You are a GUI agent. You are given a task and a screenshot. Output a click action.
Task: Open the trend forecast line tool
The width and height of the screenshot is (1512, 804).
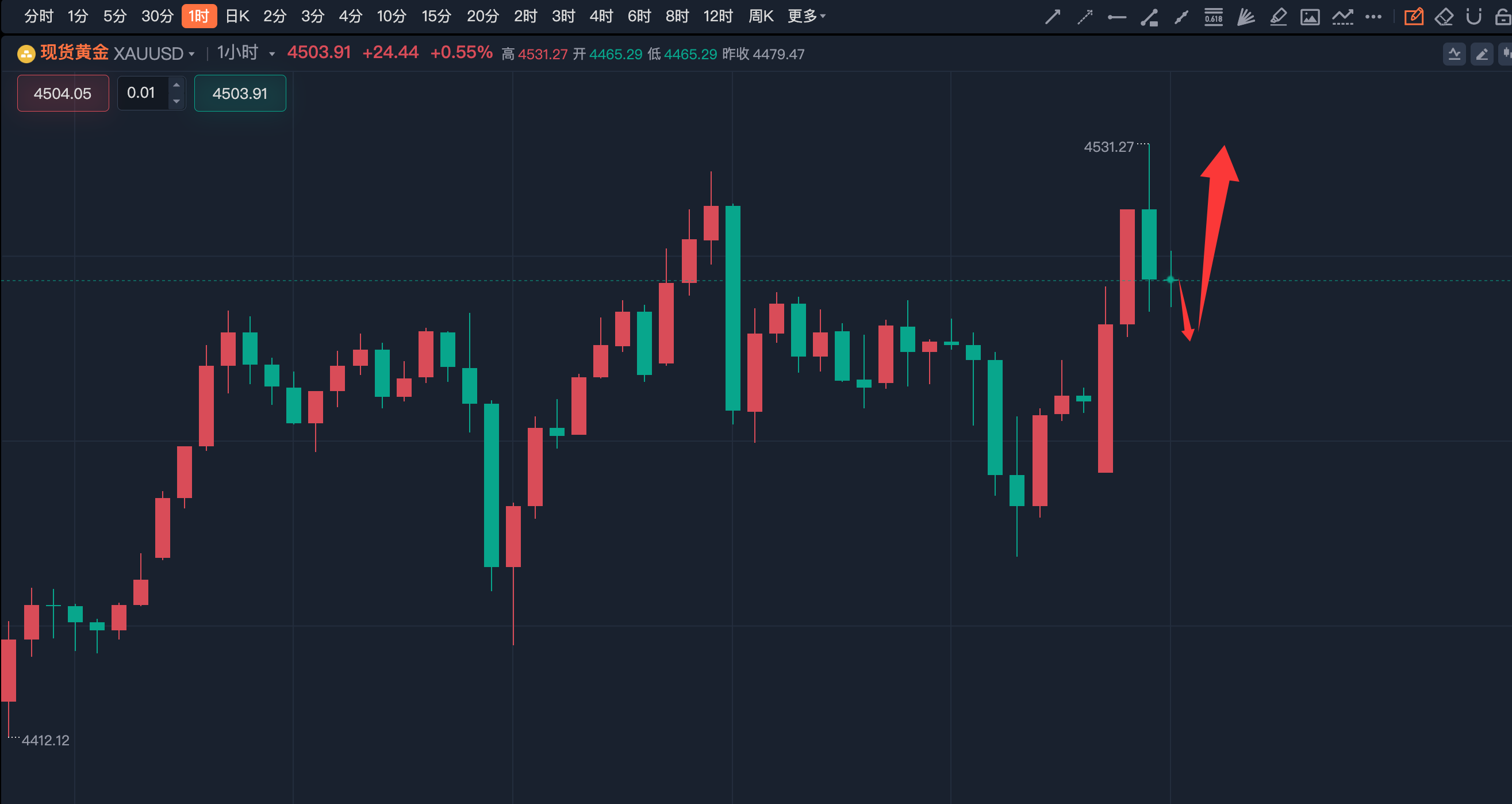pyautogui.click(x=1342, y=17)
